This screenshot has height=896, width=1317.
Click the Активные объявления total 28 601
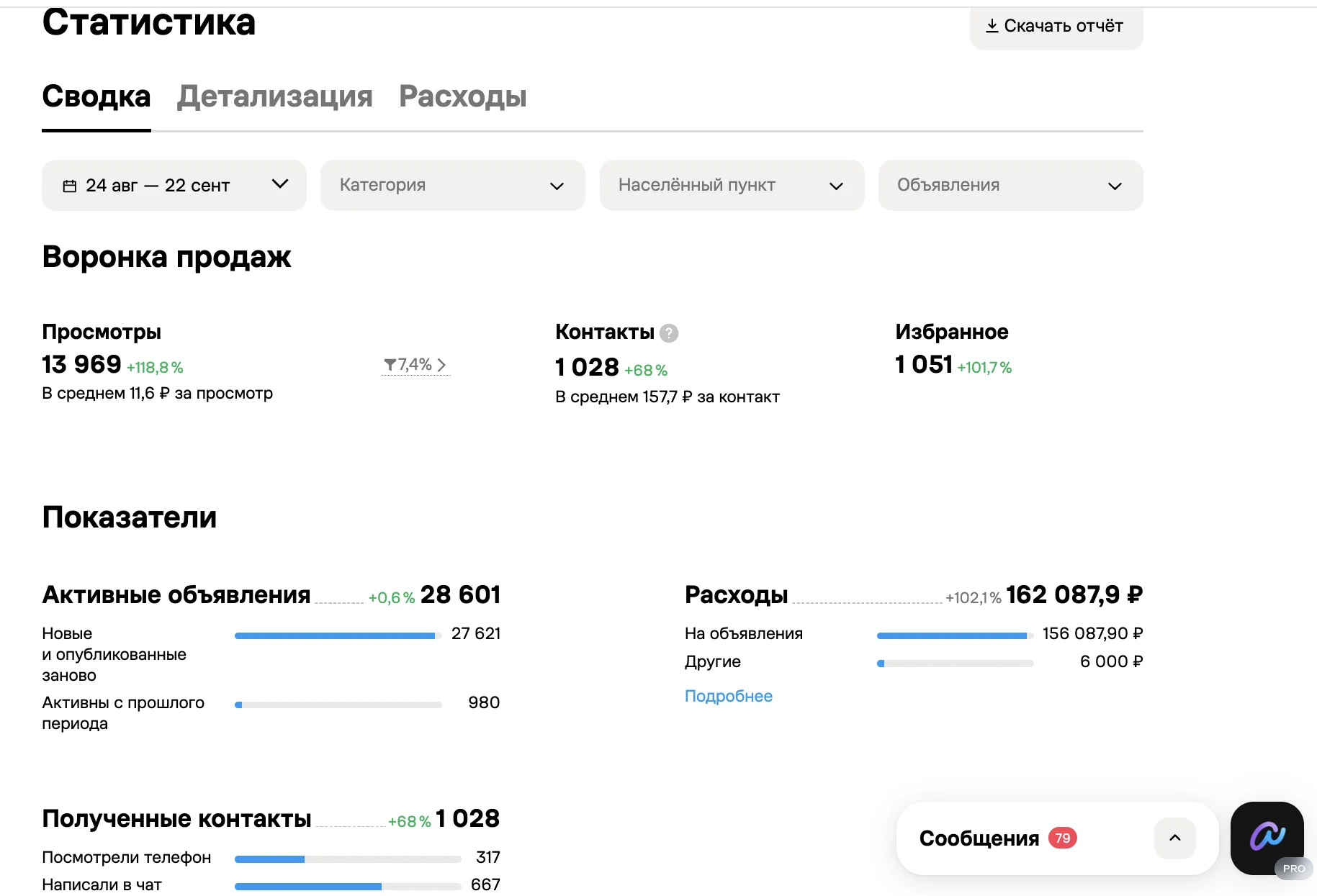(460, 594)
